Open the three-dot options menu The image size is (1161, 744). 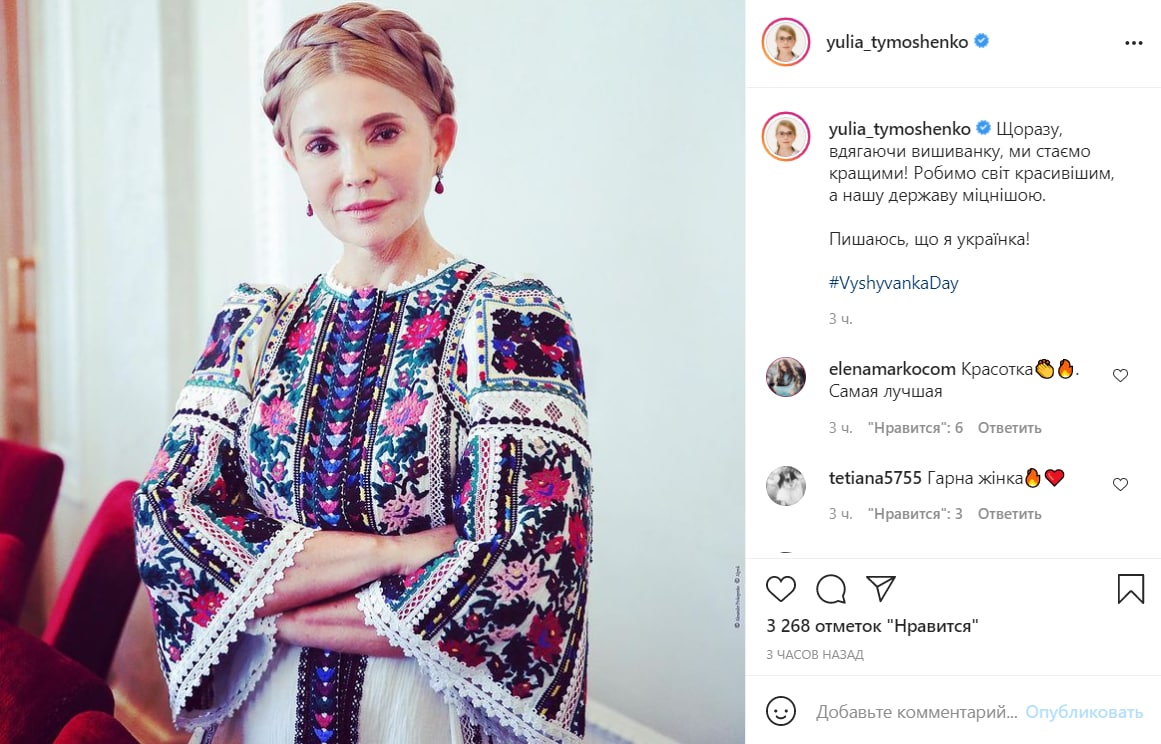click(x=1133, y=43)
